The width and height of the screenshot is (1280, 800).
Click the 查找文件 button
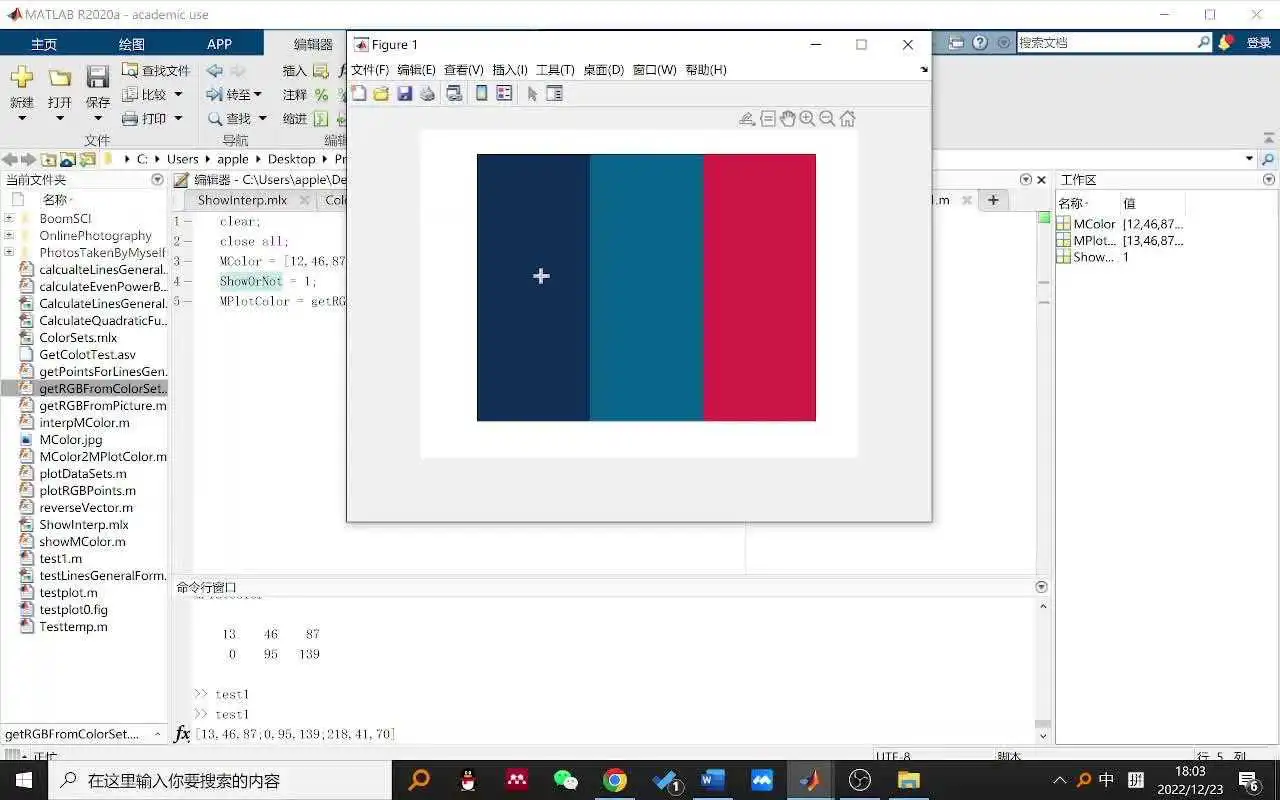[x=156, y=71]
